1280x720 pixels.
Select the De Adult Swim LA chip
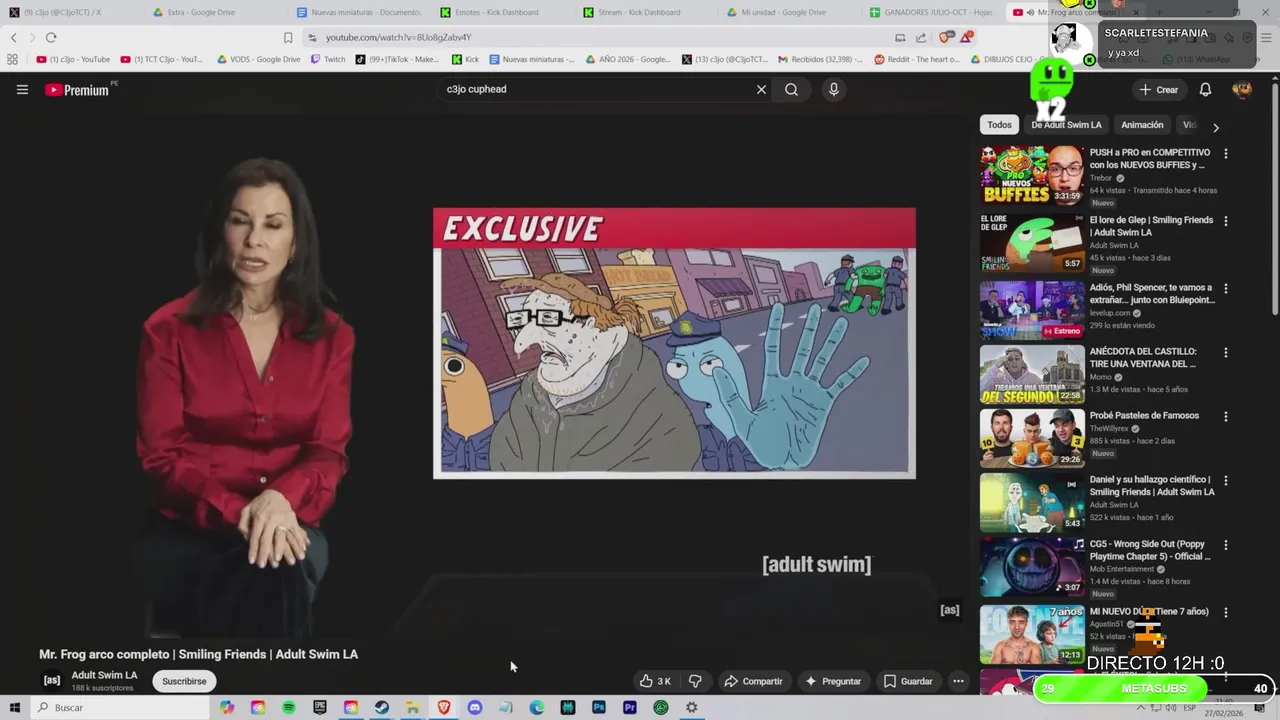(1066, 125)
